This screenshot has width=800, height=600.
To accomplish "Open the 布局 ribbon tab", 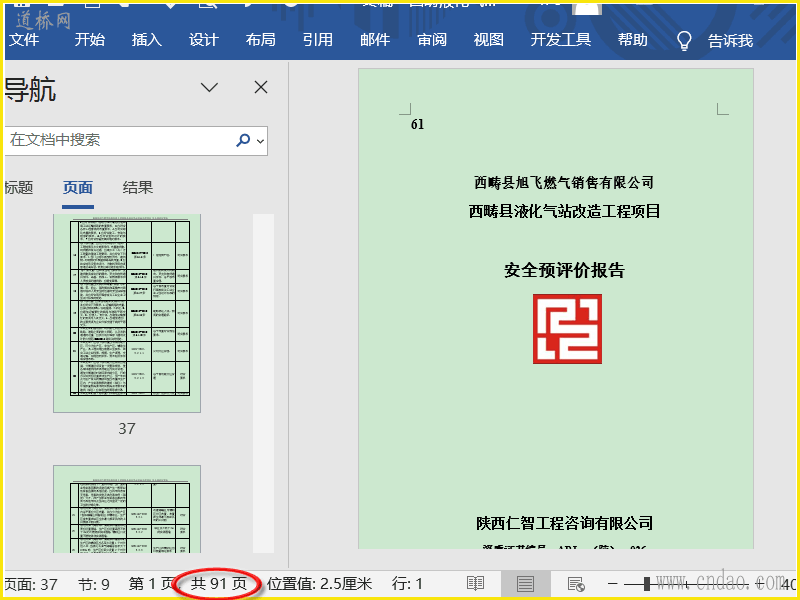I will 260,39.
